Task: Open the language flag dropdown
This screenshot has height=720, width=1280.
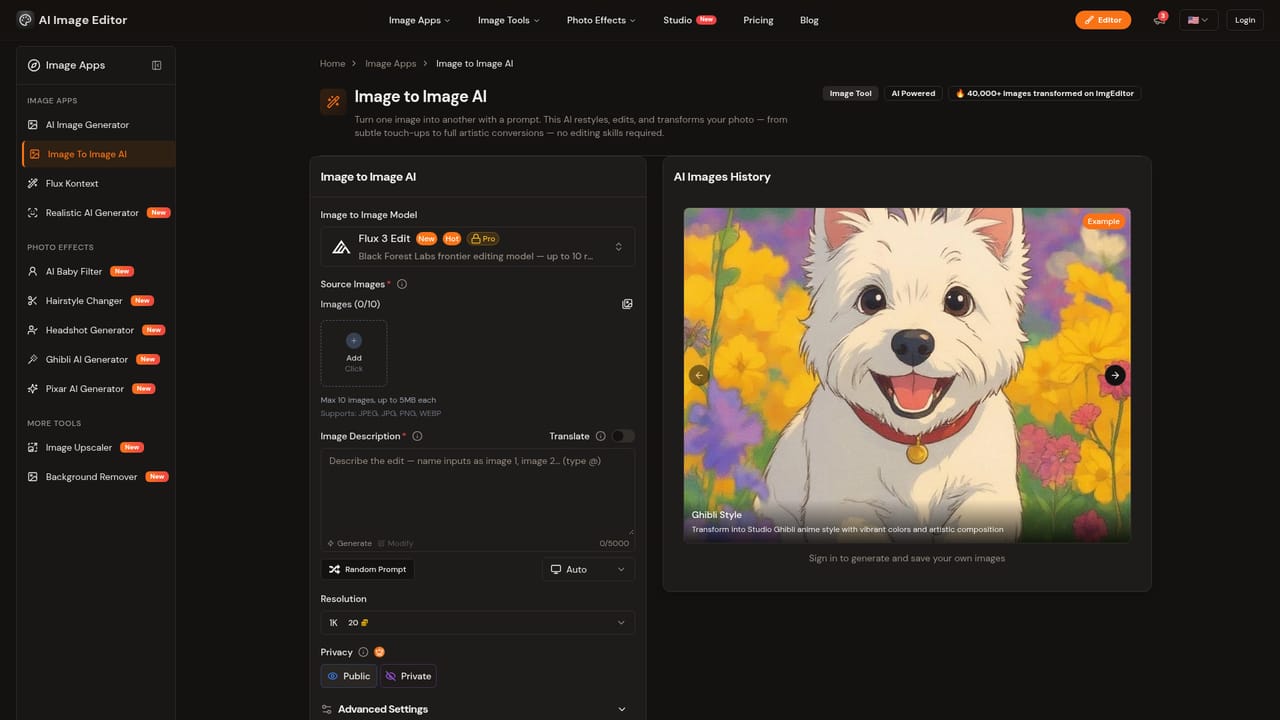Action: (x=1198, y=20)
